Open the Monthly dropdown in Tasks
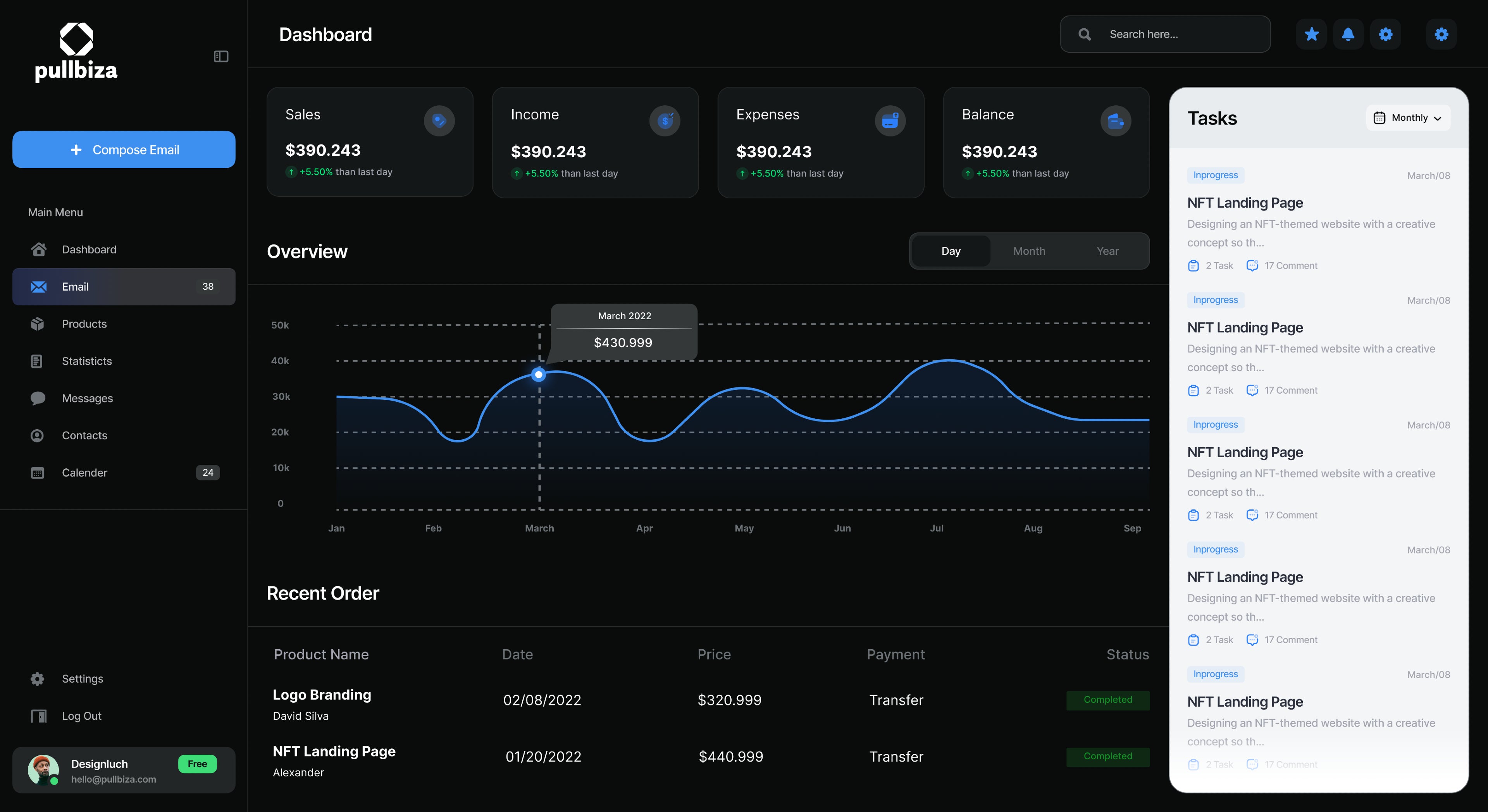This screenshot has height=812, width=1488. coord(1408,118)
